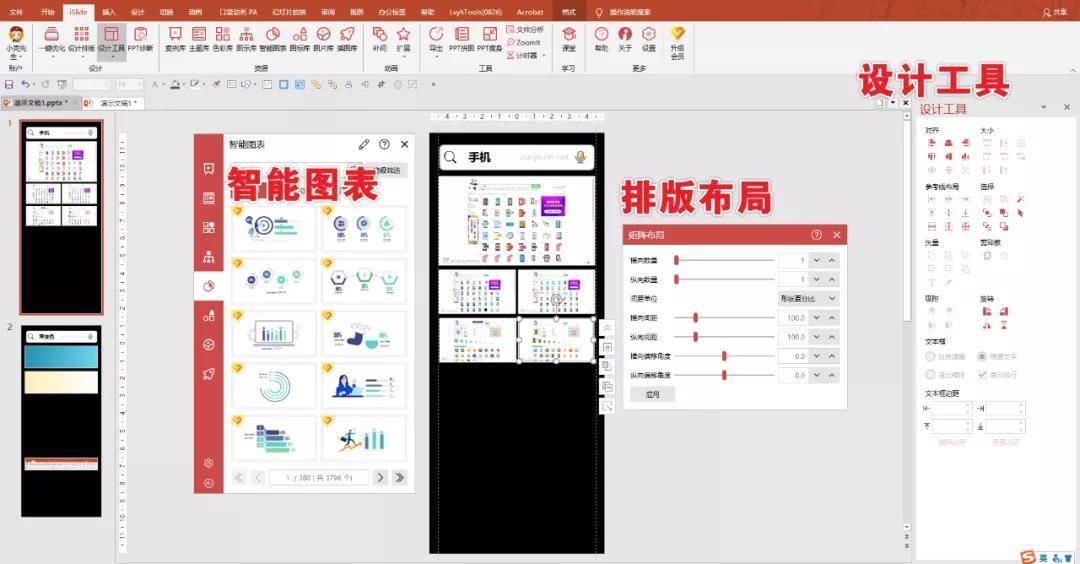1080x564 pixels.
Task: Select the first 文本框 radio option
Action: (931, 356)
